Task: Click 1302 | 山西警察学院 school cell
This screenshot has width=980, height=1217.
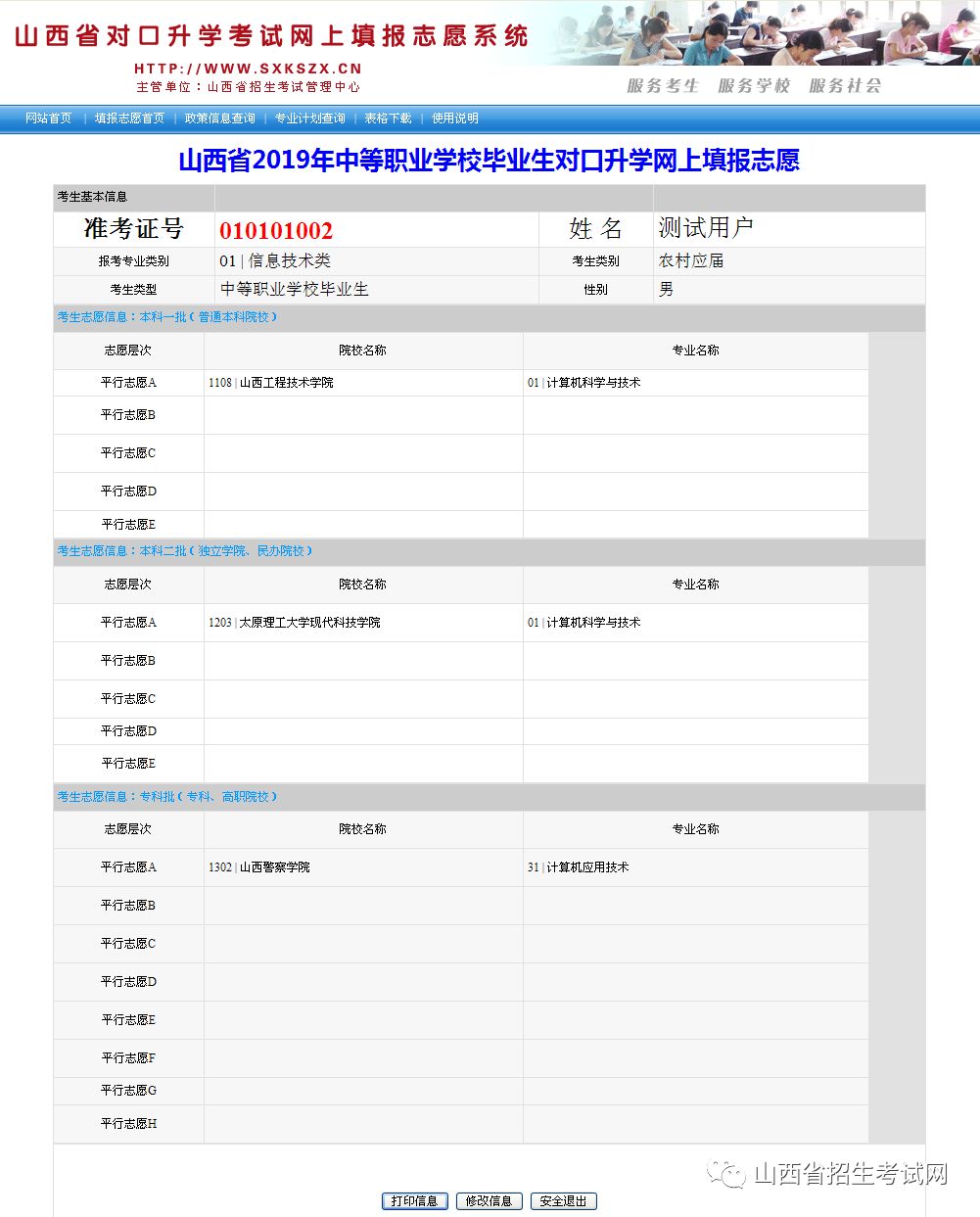Action: coord(259,867)
